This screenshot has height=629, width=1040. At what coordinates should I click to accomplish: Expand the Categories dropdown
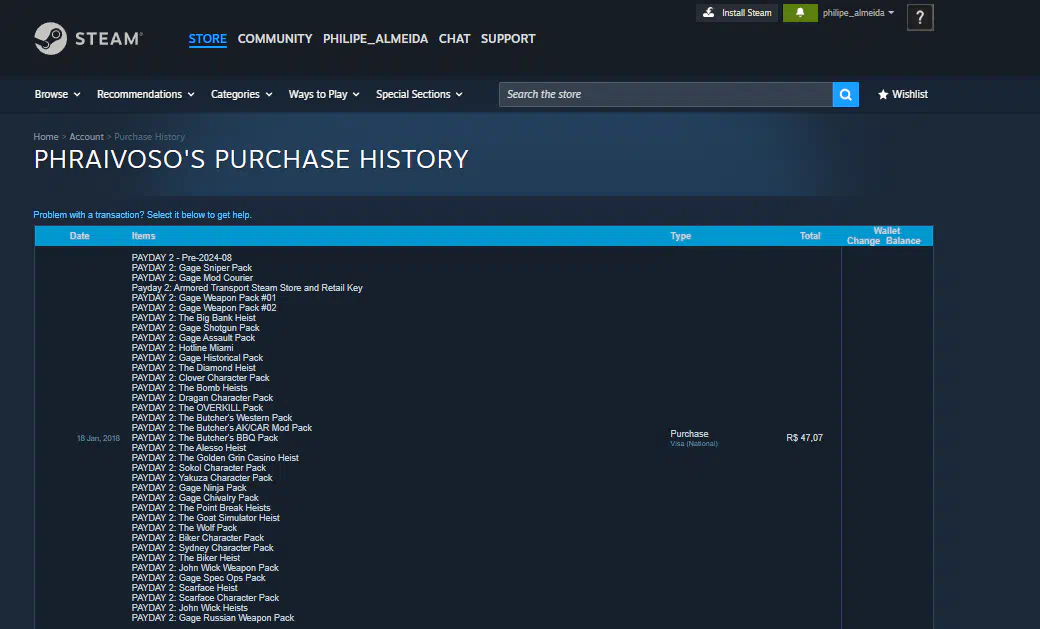pos(241,94)
